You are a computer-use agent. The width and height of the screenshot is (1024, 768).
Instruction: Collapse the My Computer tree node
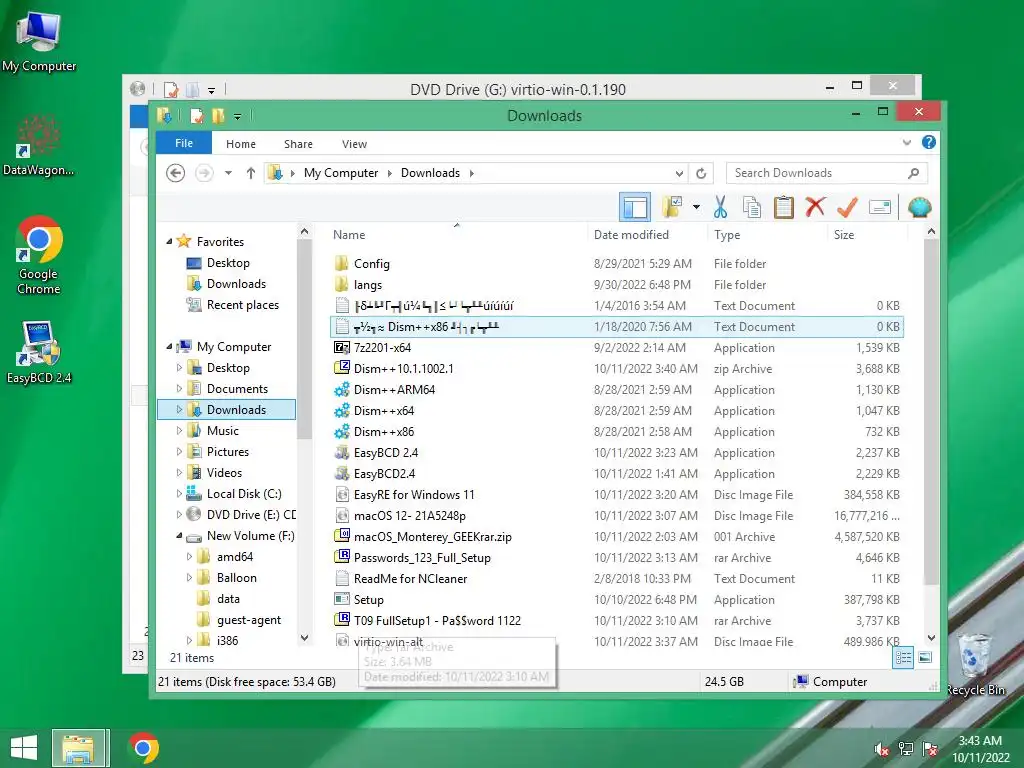pyautogui.click(x=169, y=347)
